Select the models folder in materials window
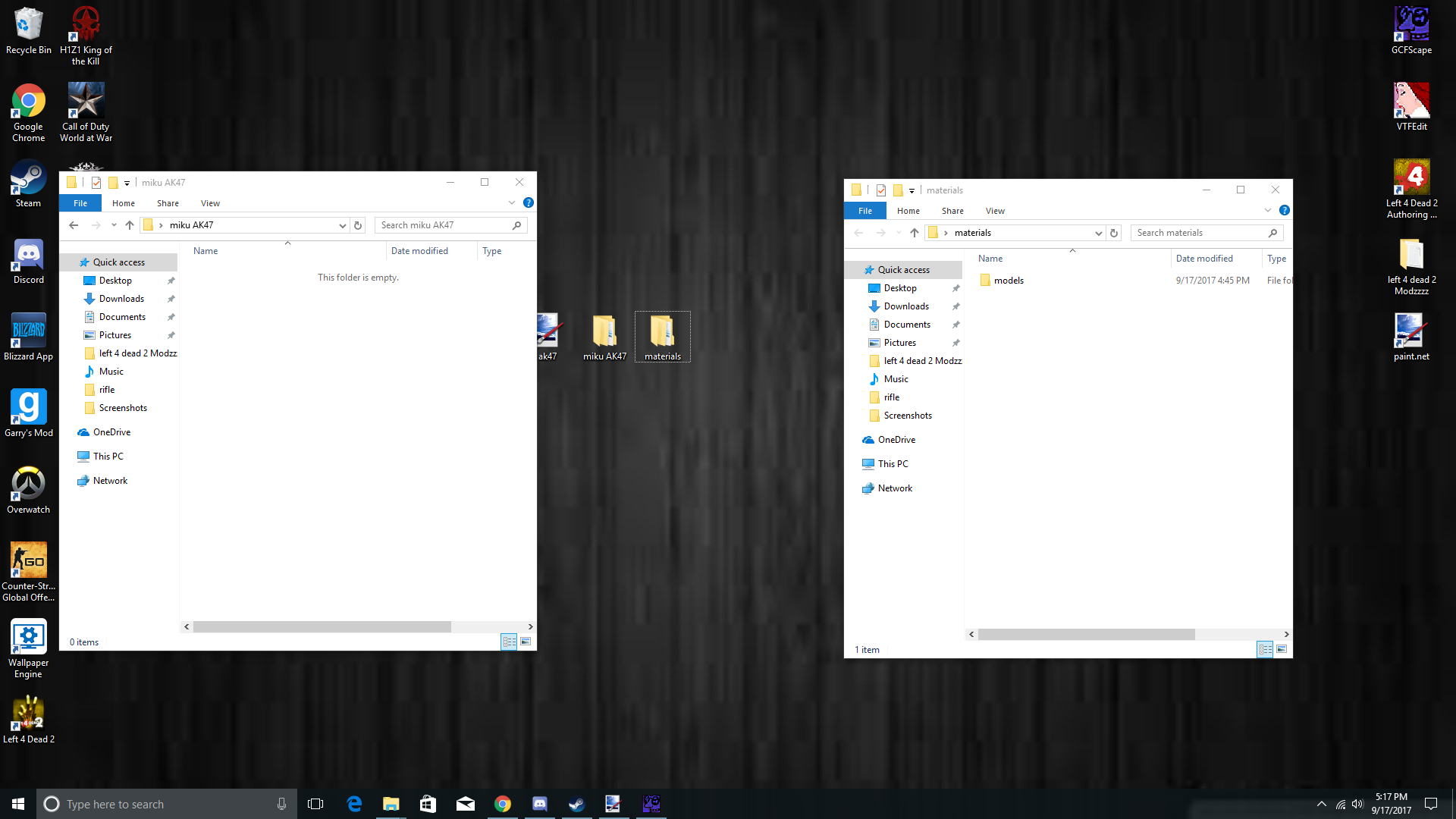 (x=1009, y=281)
